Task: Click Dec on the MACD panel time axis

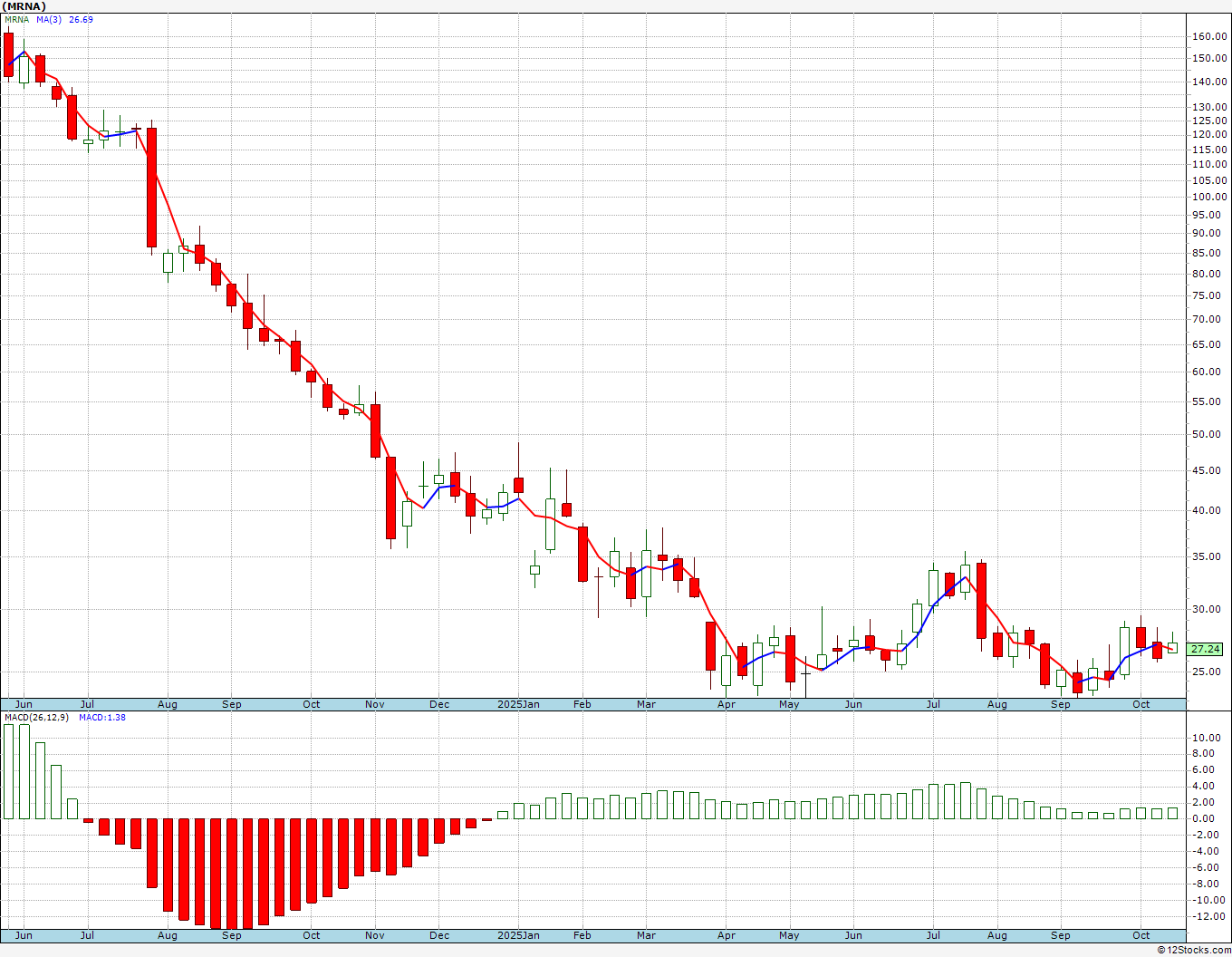Action: pyautogui.click(x=439, y=935)
